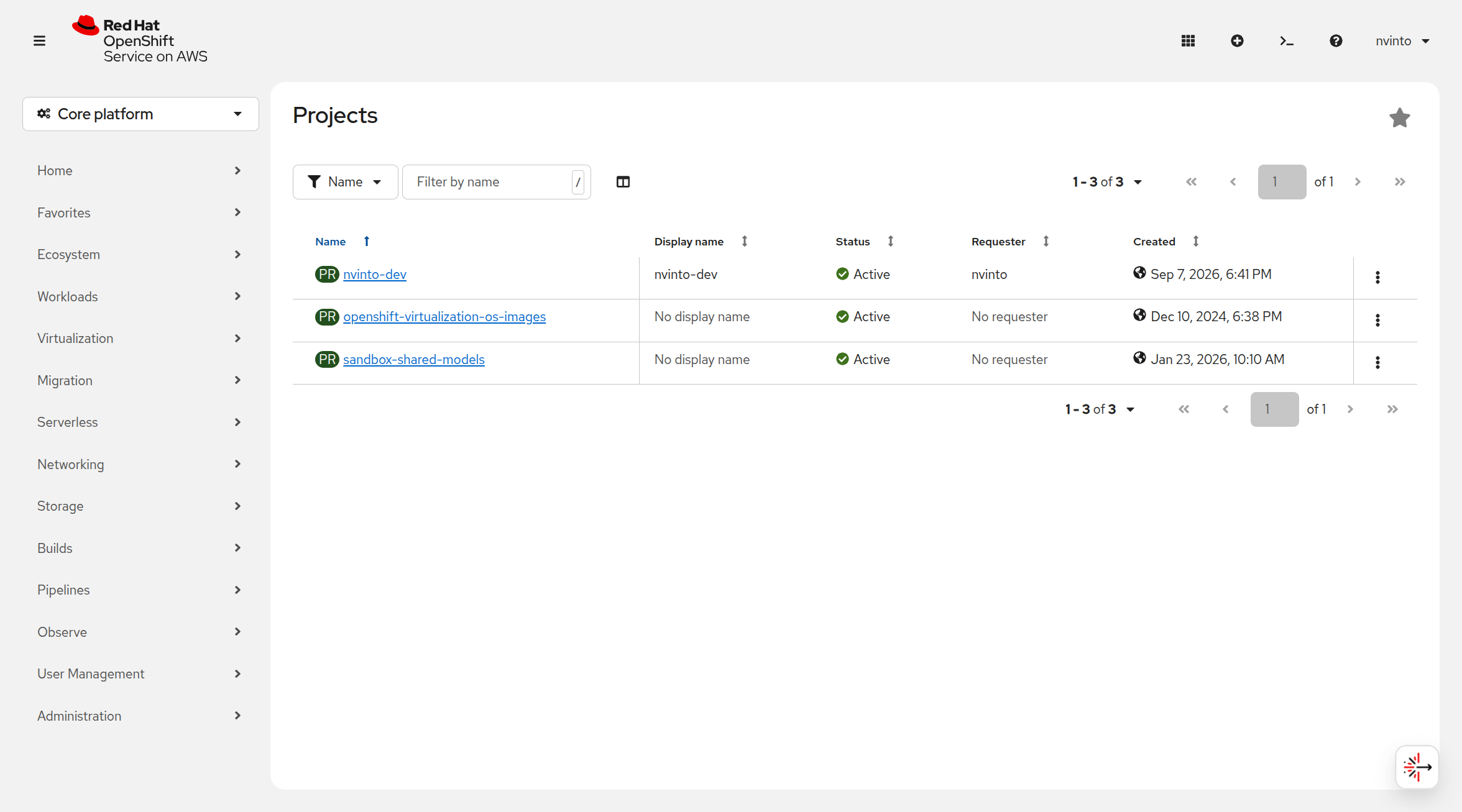Go to next page in top pagination
This screenshot has height=812, width=1462.
1358,182
